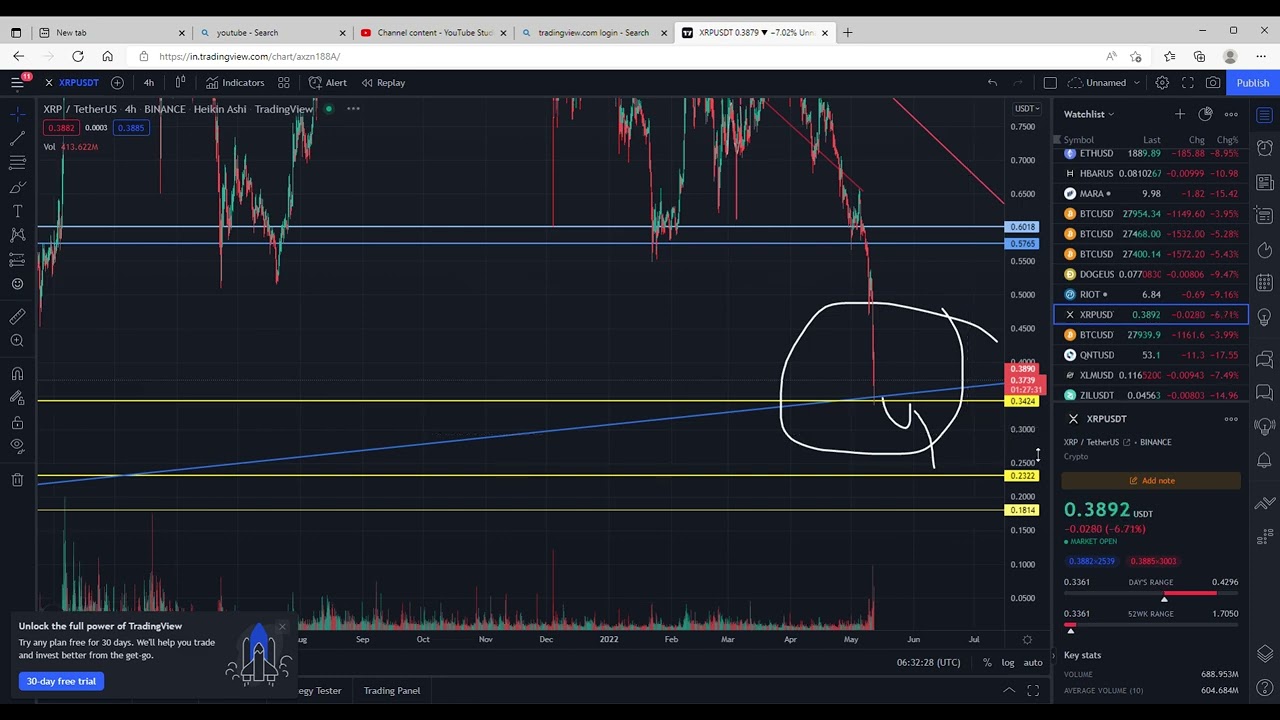Add a symbol to compare
Viewport: 1280px width, 720px height.
(x=117, y=83)
